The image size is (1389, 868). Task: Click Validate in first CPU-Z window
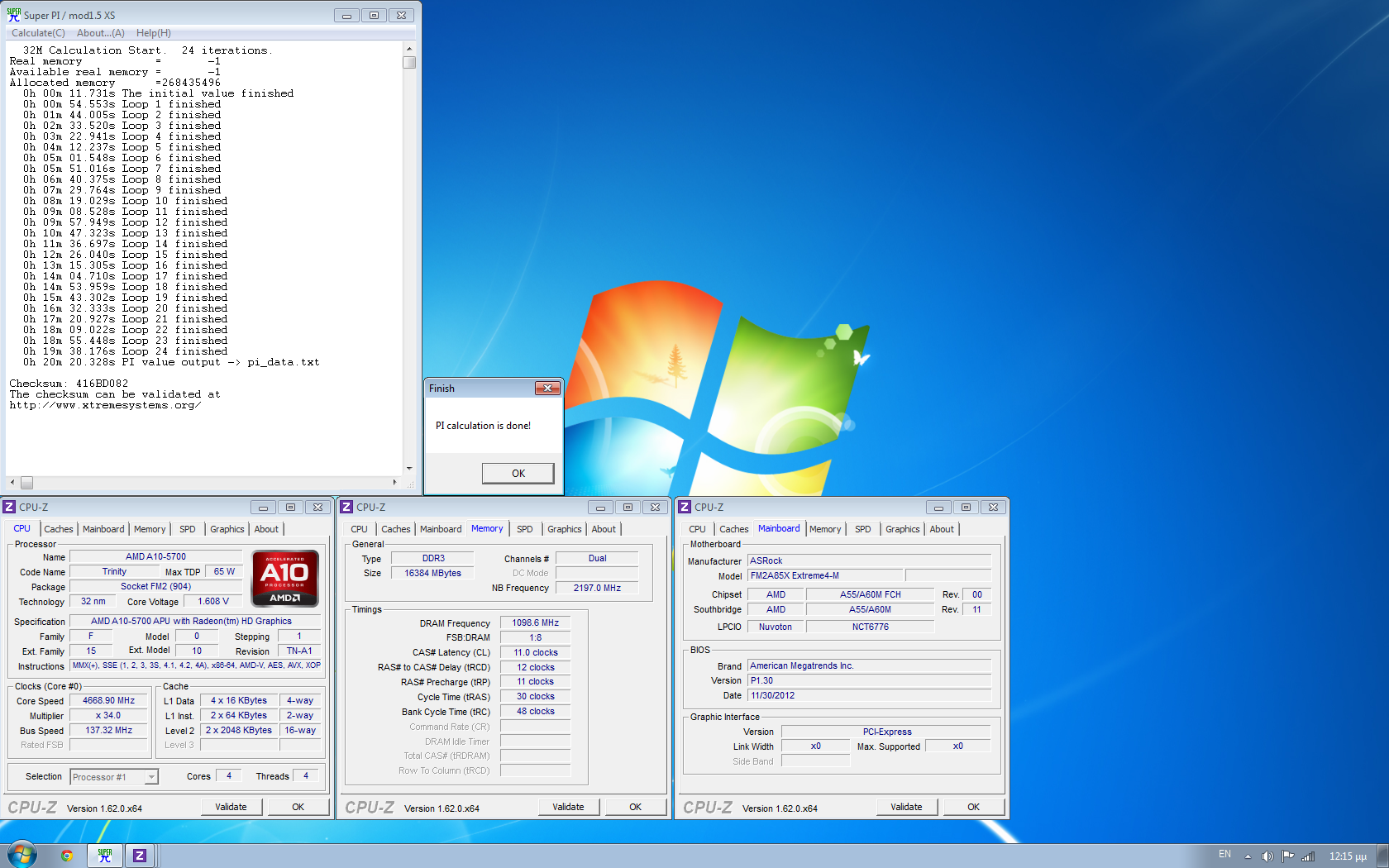pyautogui.click(x=231, y=807)
